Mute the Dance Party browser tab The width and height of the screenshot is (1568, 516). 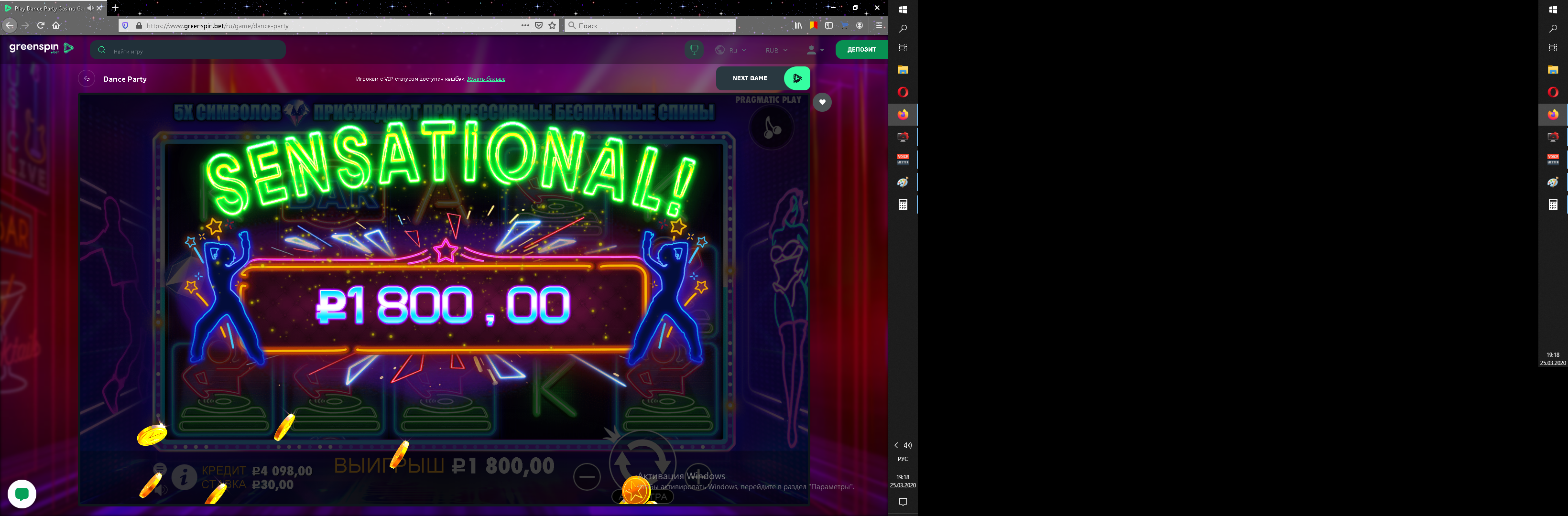tap(90, 8)
